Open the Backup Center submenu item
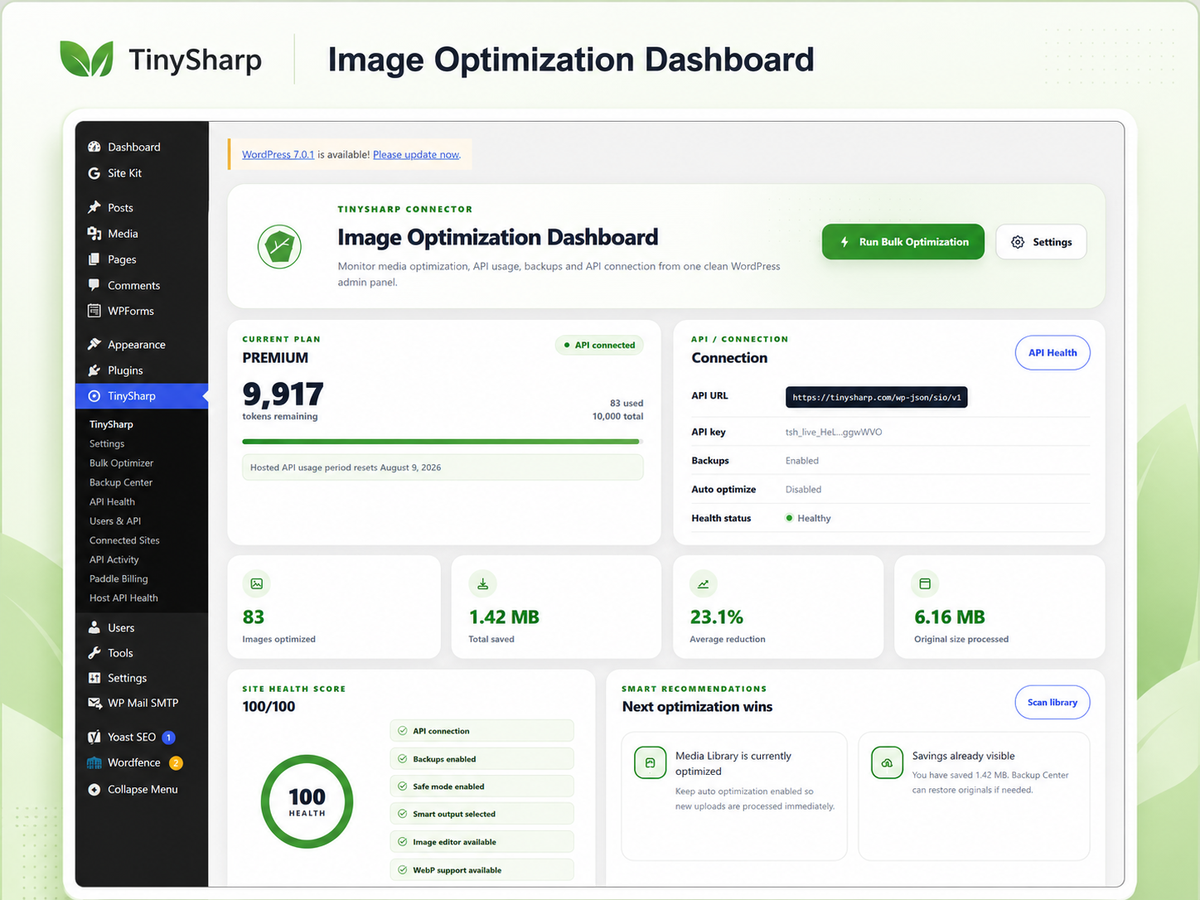Viewport: 1200px width, 900px height. pos(121,482)
